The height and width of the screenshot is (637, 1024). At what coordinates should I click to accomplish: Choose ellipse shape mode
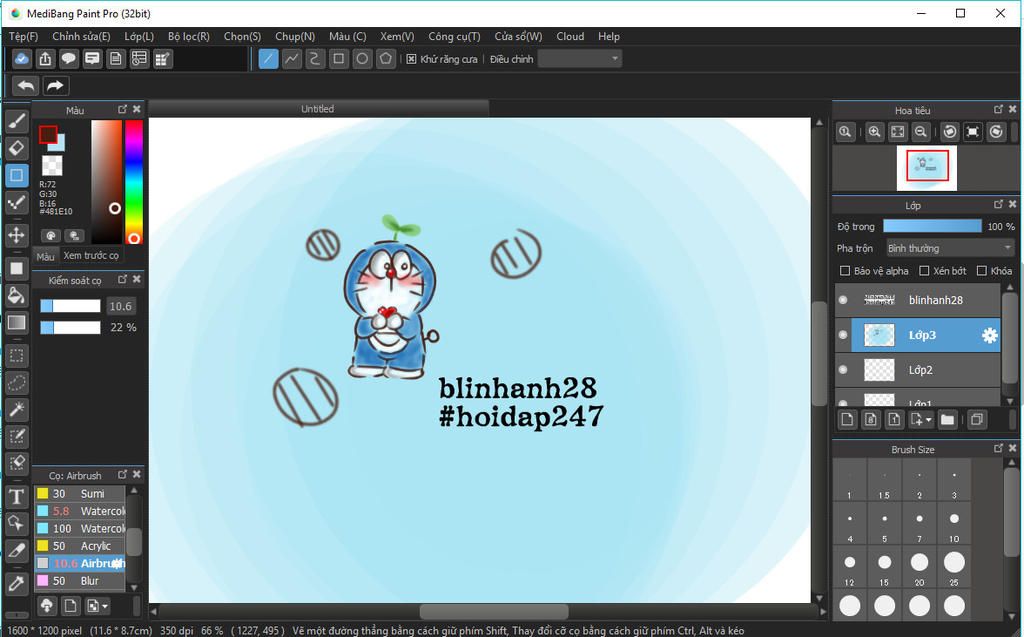[x=362, y=59]
